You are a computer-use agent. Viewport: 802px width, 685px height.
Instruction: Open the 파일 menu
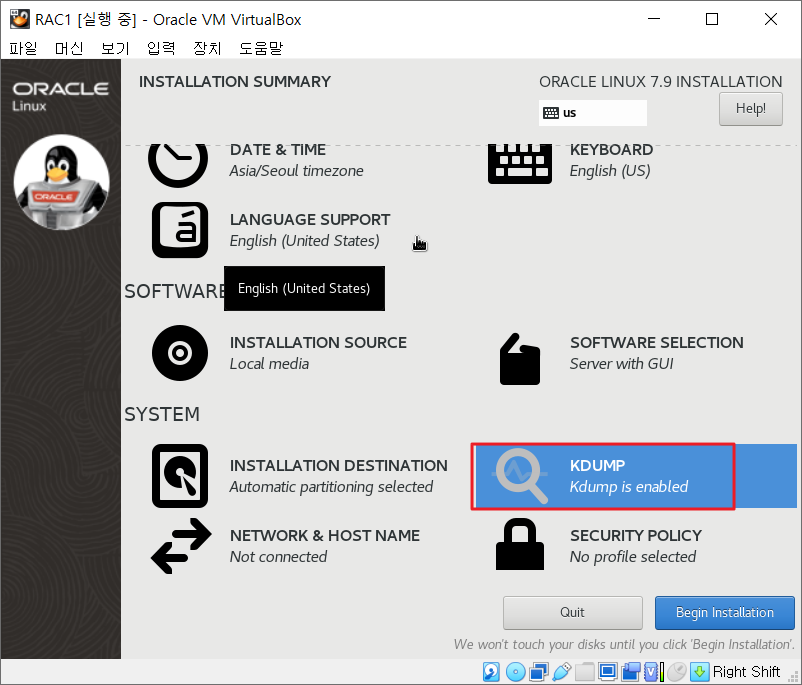point(23,48)
